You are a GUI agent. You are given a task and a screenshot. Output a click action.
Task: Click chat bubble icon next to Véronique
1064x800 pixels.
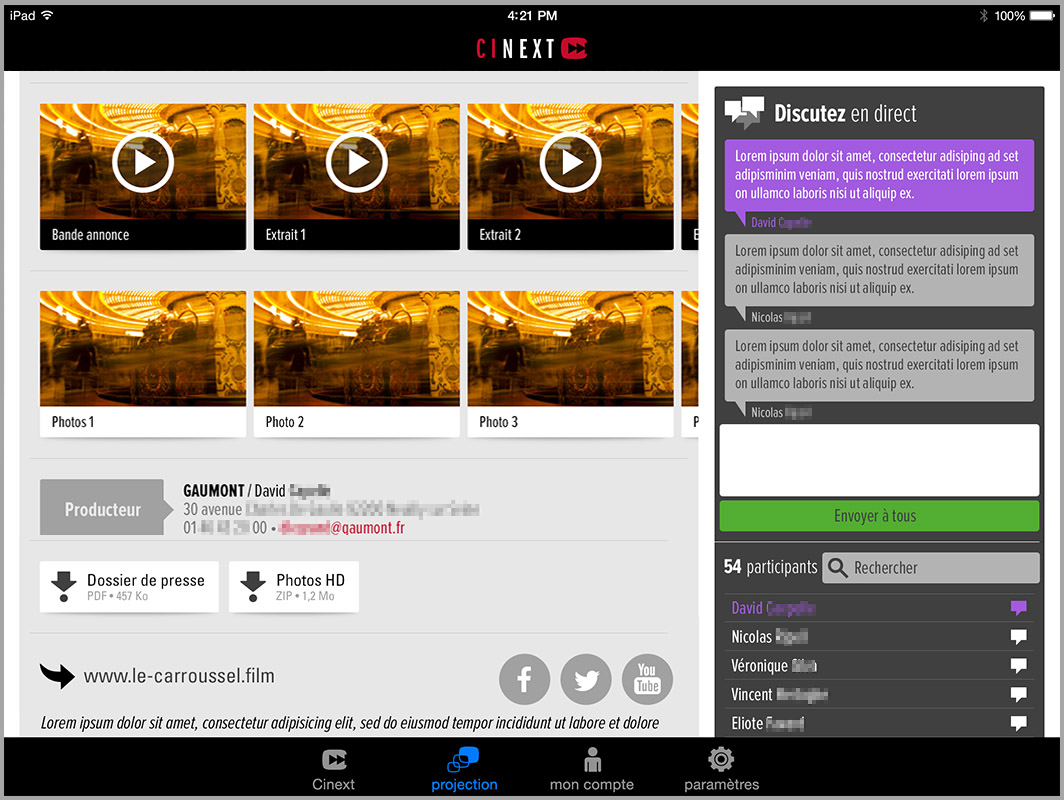point(1018,666)
